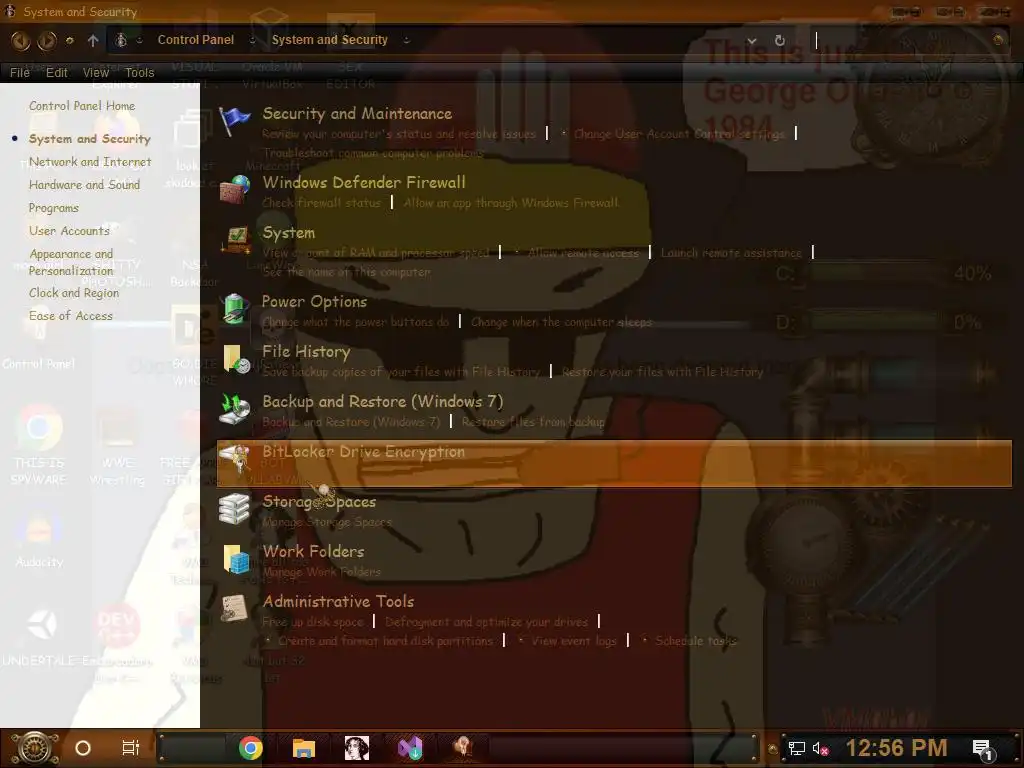This screenshot has width=1024, height=768.
Task: Open the Edit menu
Action: click(57, 72)
